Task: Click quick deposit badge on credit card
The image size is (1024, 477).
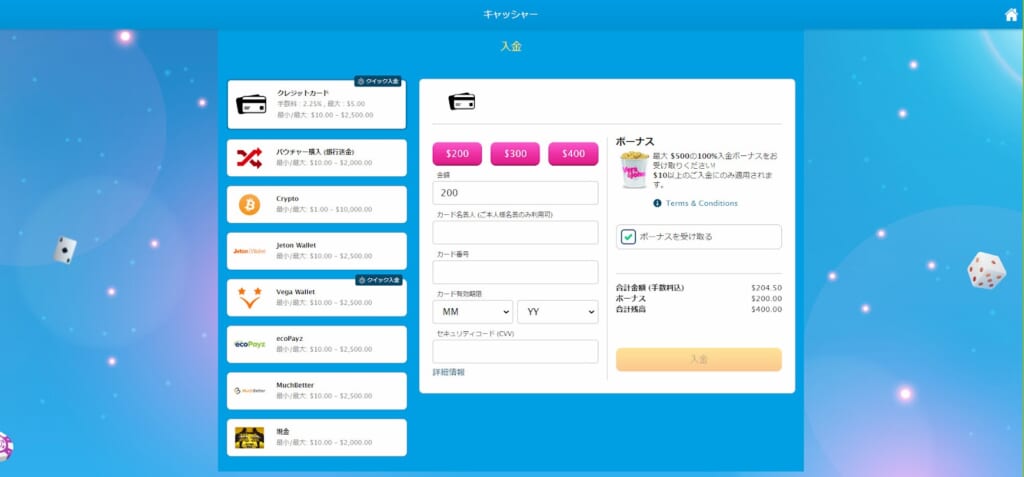Action: [x=378, y=81]
